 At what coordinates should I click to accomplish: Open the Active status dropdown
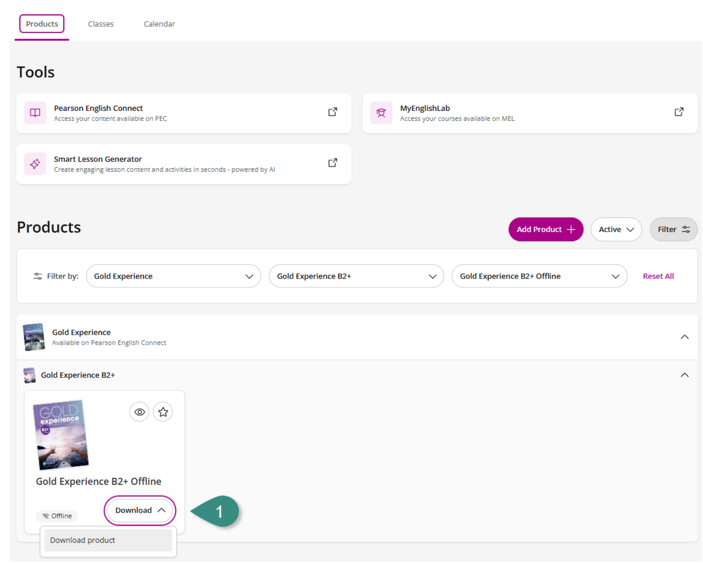tap(616, 229)
